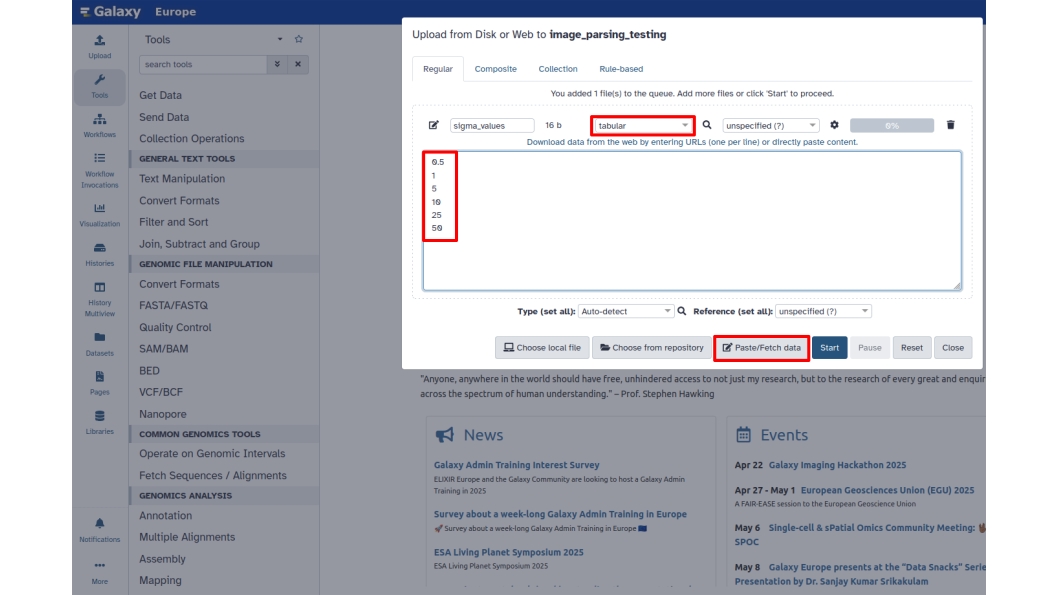
Task: Open Operate on Genomic Intervals section
Action: click(212, 453)
